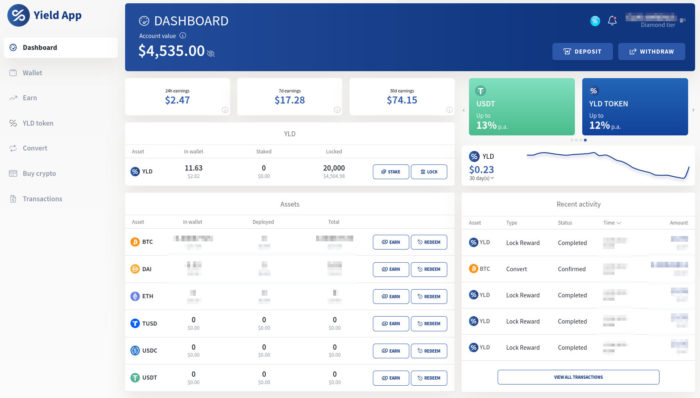The width and height of the screenshot is (700, 398).
Task: Click the YLD price line chart
Action: click(608, 166)
